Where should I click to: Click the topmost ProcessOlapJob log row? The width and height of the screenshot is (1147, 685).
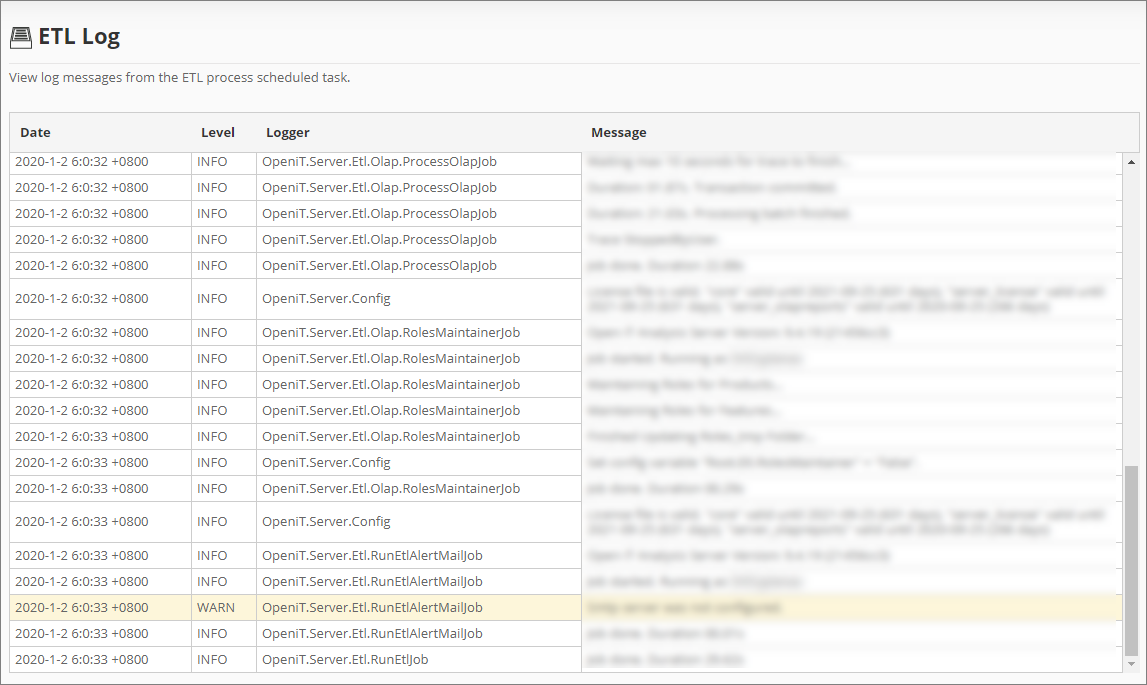[379, 161]
